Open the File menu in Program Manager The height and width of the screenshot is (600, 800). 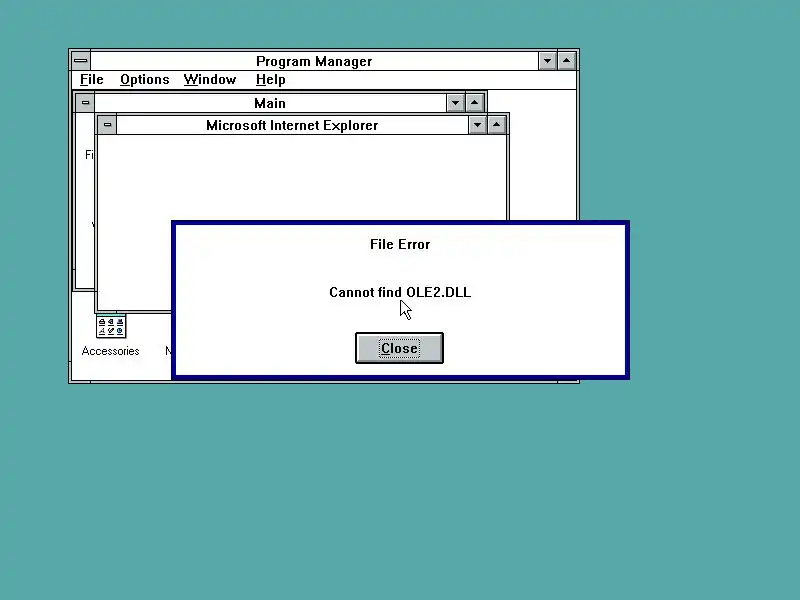pyautogui.click(x=92, y=80)
